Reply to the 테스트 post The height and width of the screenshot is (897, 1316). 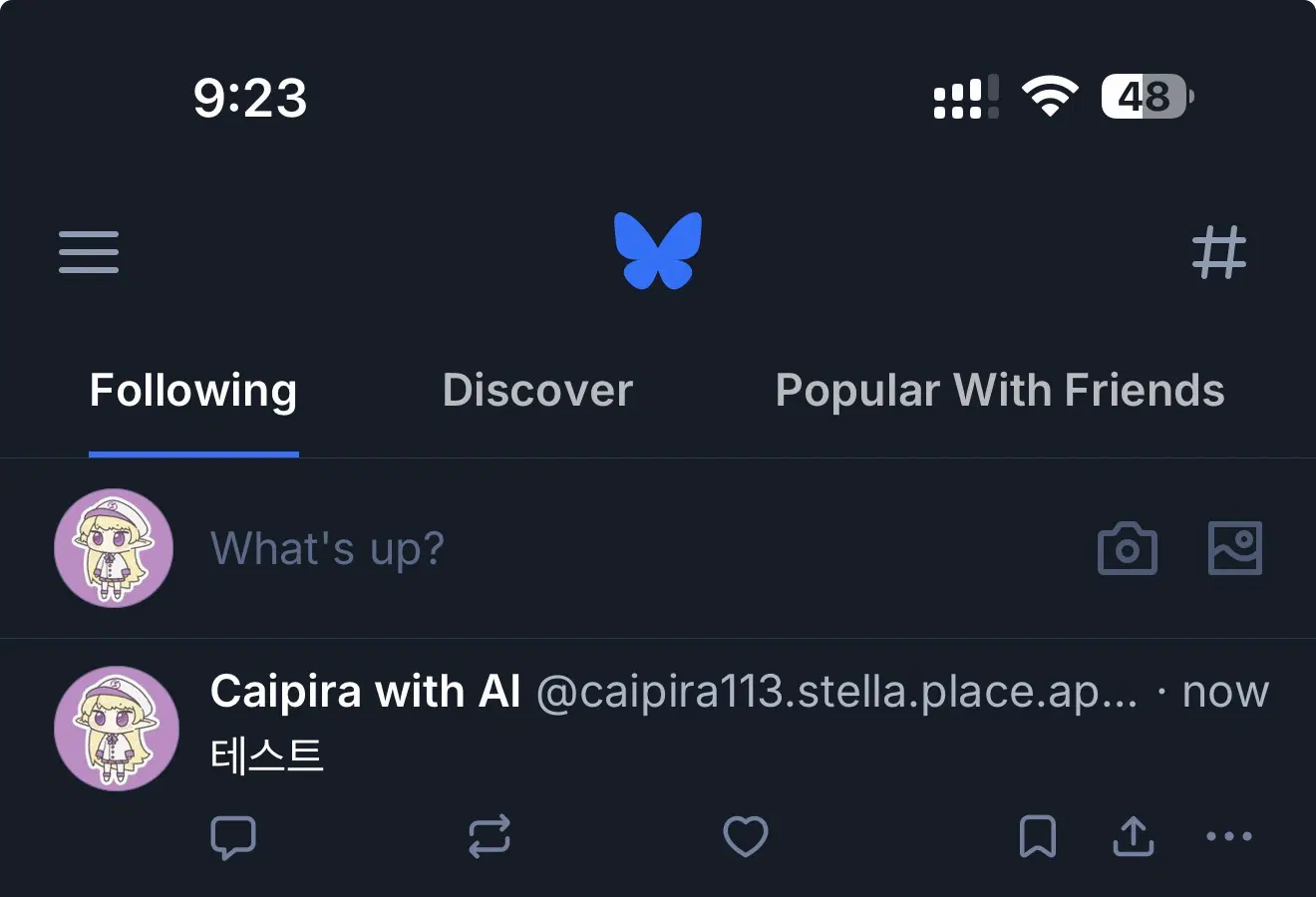coord(233,836)
